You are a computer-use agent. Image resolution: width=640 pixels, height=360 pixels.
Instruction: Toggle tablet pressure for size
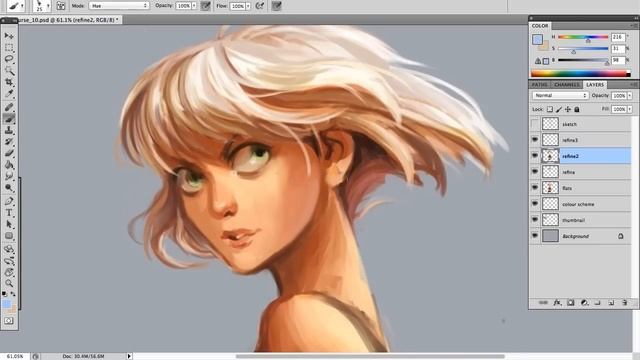point(276,6)
